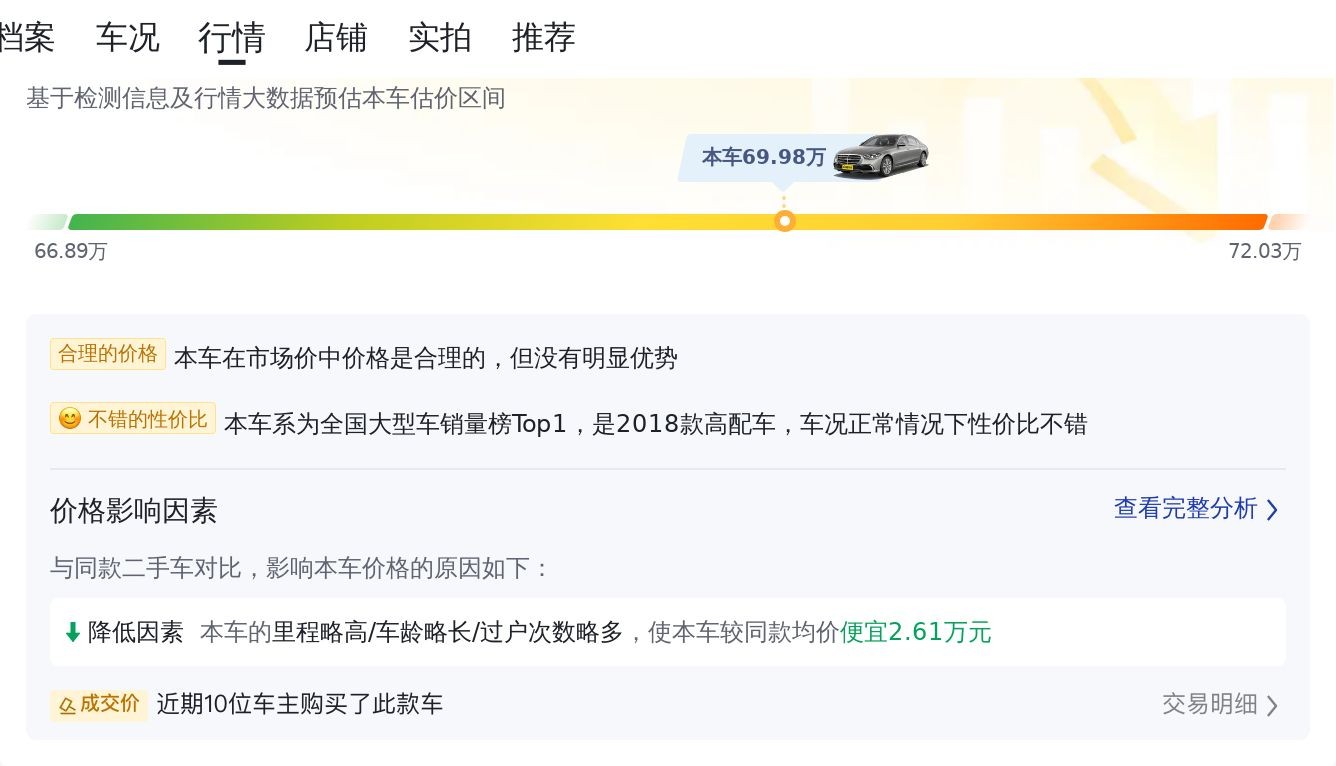Click the 合理的价格 tag
The image size is (1336, 766).
click(108, 354)
